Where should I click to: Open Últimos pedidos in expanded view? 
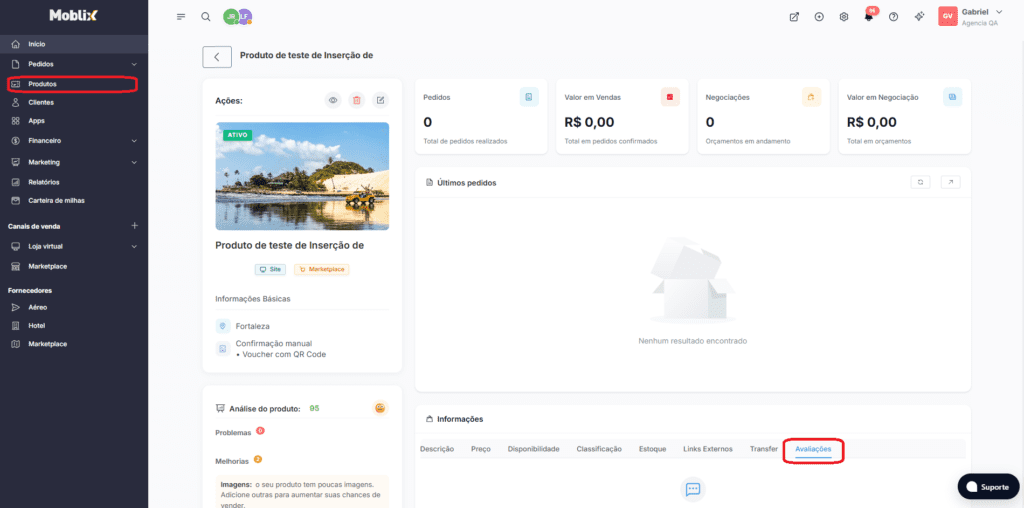point(951,182)
